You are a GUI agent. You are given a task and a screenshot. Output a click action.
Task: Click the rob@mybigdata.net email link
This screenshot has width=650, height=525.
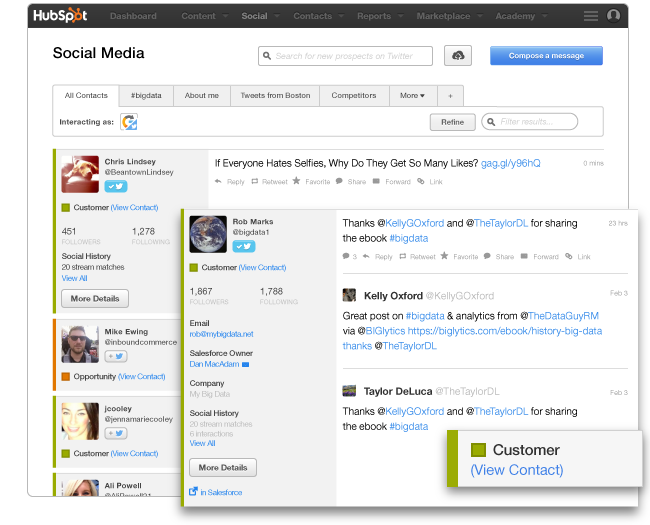point(221,334)
